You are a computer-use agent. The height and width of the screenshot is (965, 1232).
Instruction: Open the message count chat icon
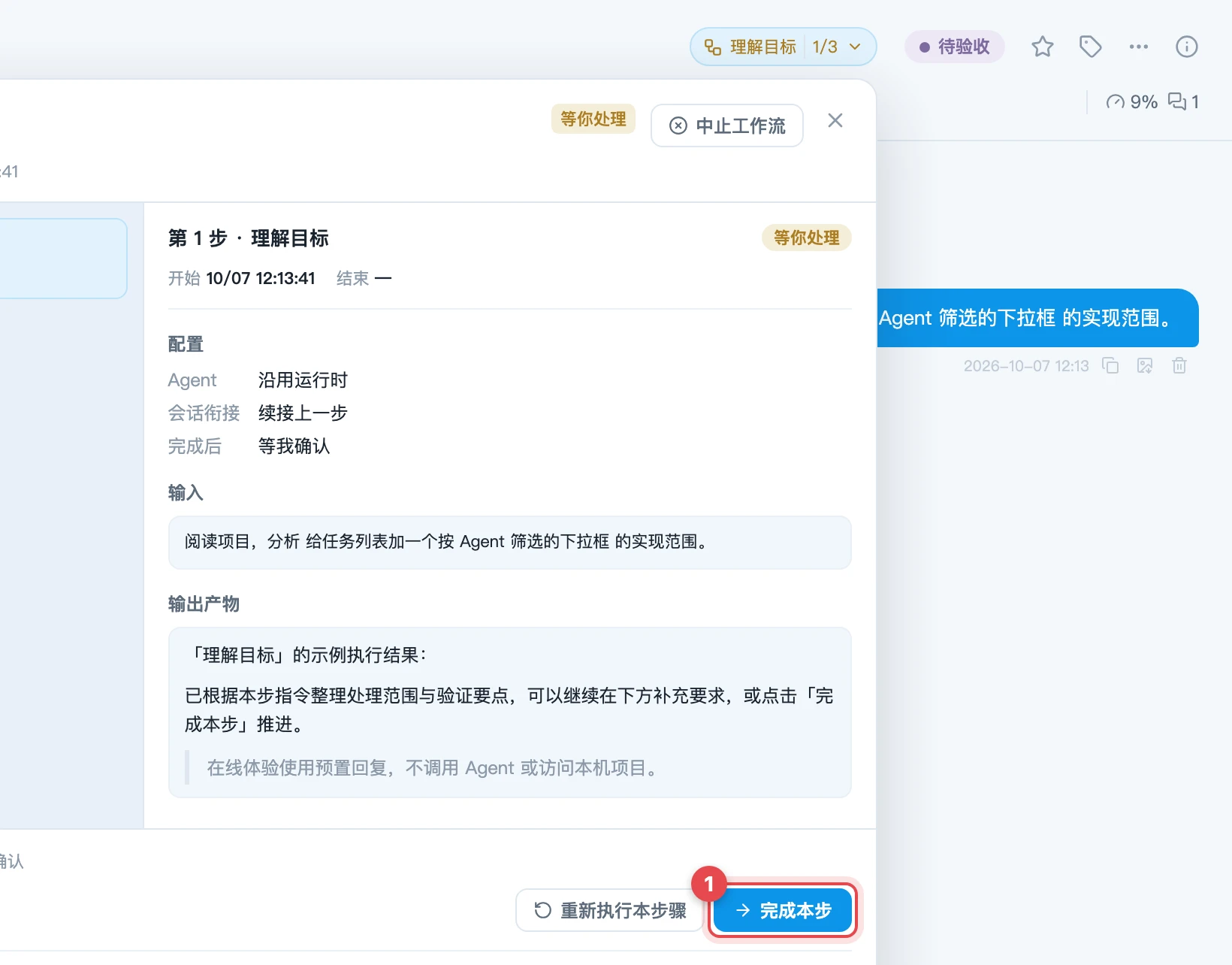point(1183,102)
